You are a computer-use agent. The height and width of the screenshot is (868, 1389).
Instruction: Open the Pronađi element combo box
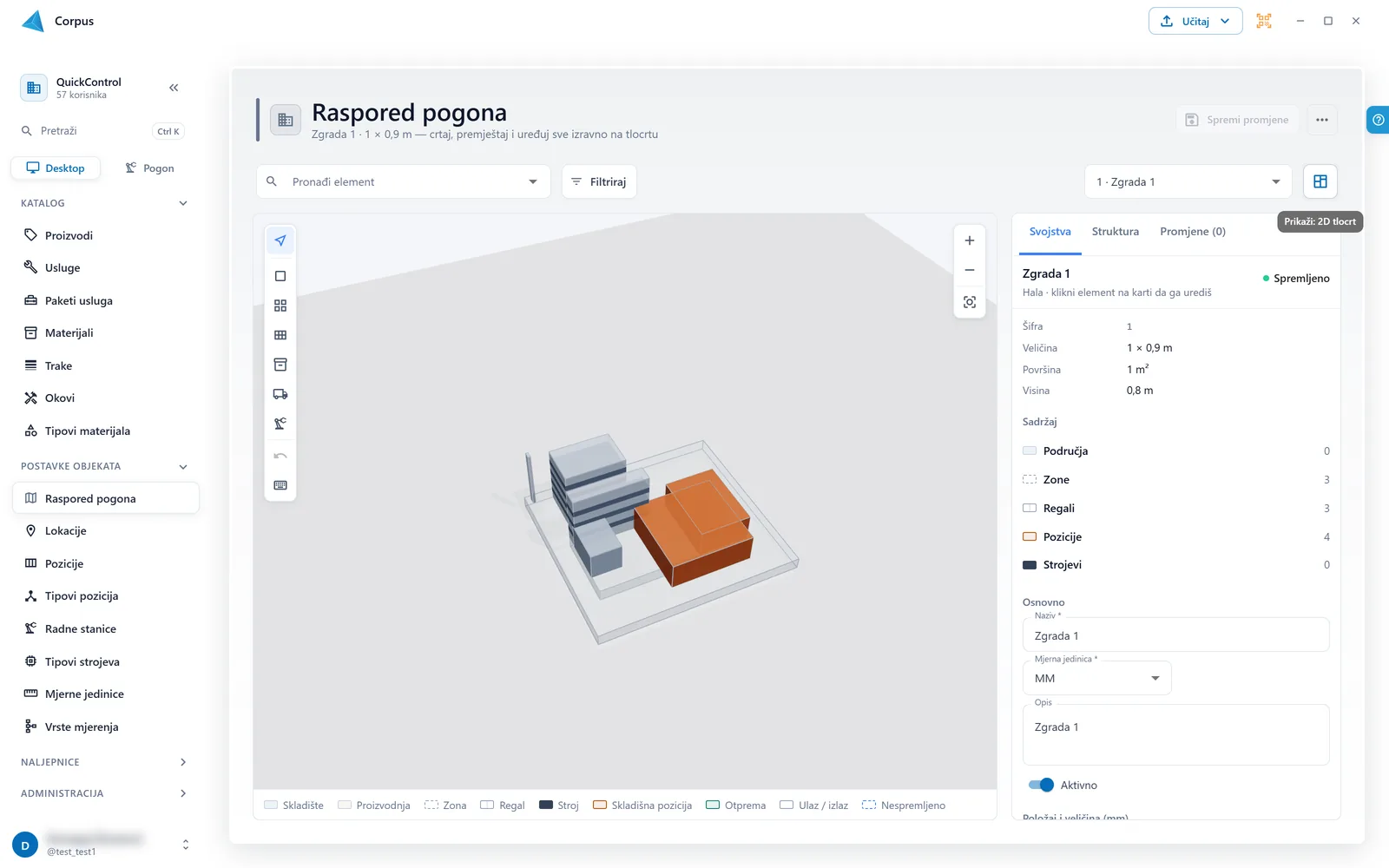coord(404,181)
